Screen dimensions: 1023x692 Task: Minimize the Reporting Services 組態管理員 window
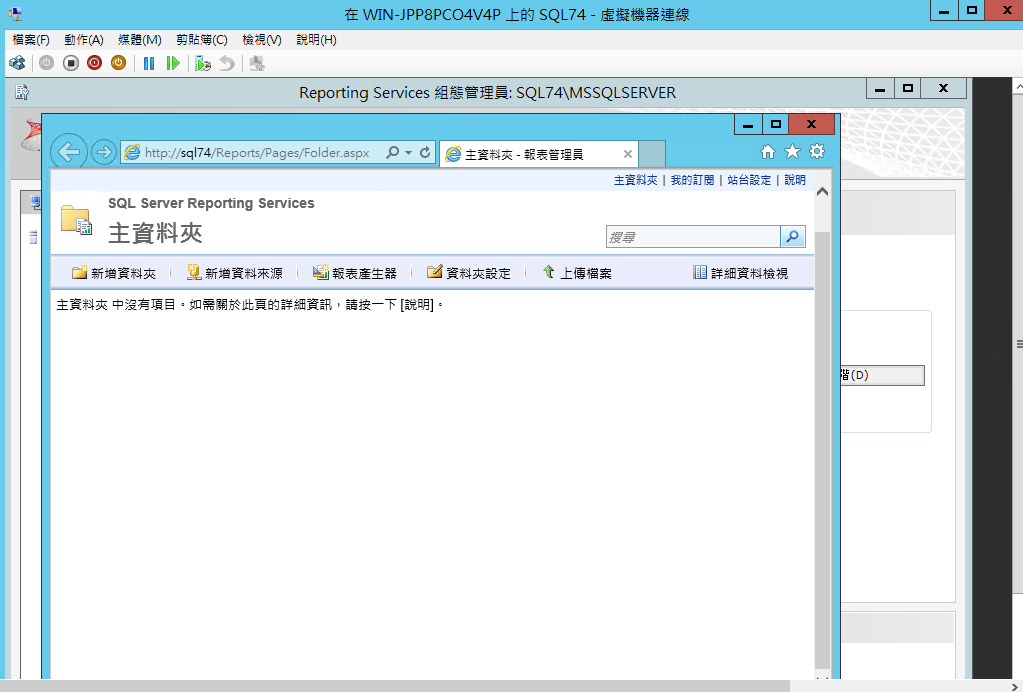[x=880, y=89]
